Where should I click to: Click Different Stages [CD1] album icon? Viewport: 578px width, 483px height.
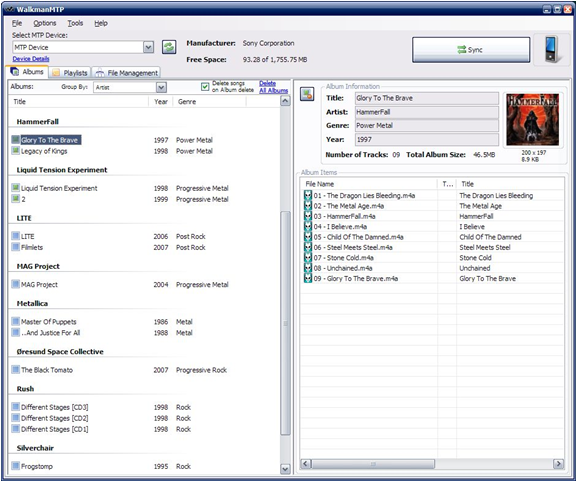(15, 429)
